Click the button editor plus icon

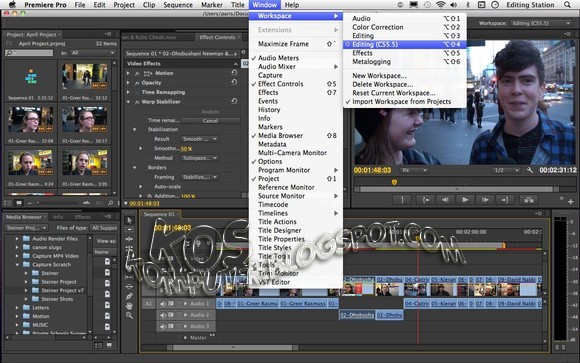pyautogui.click(x=571, y=202)
